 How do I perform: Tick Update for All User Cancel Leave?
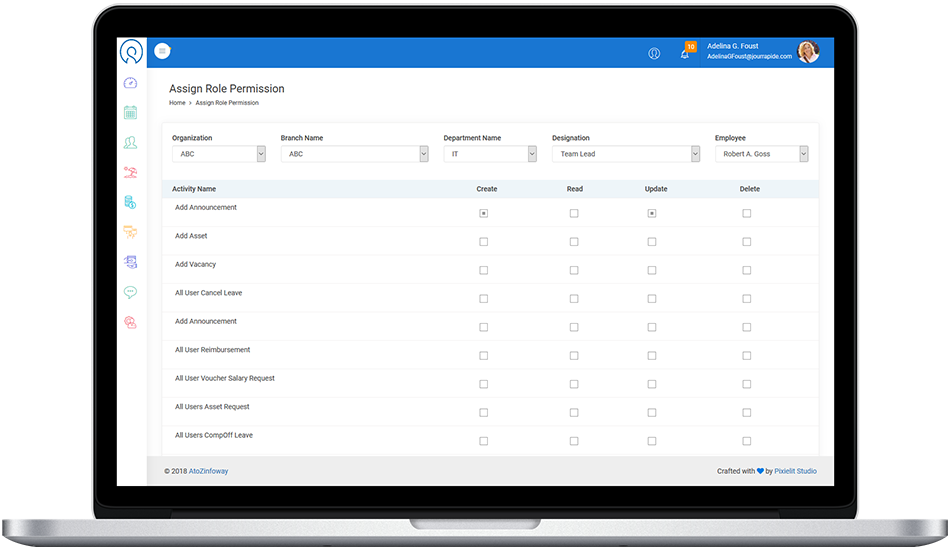tap(652, 299)
